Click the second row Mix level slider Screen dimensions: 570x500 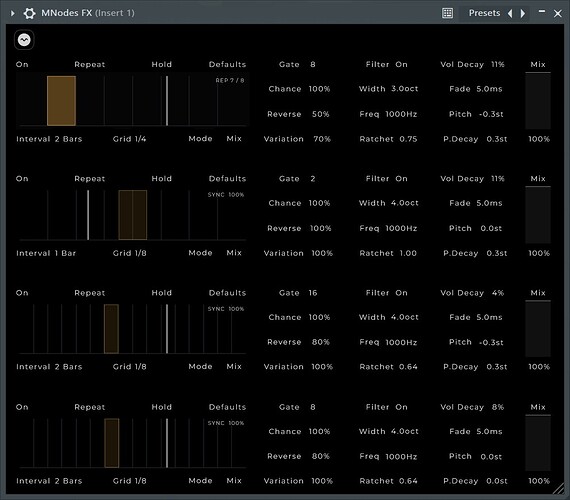(538, 215)
